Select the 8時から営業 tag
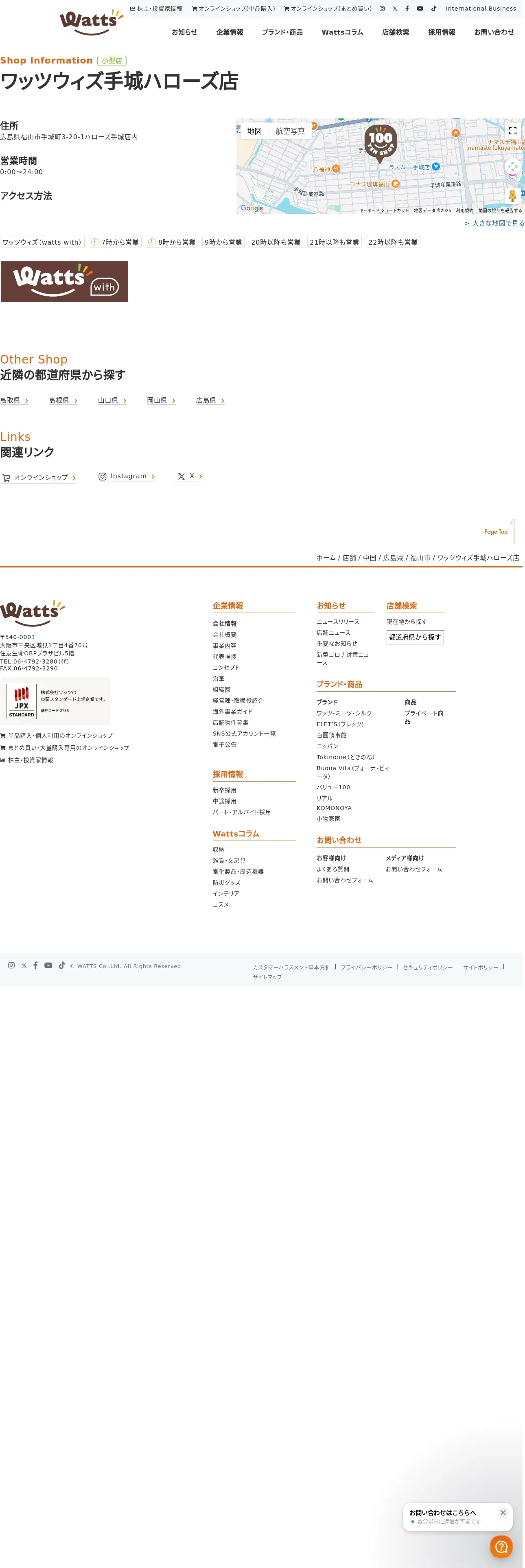525x1568 pixels. pyautogui.click(x=172, y=242)
